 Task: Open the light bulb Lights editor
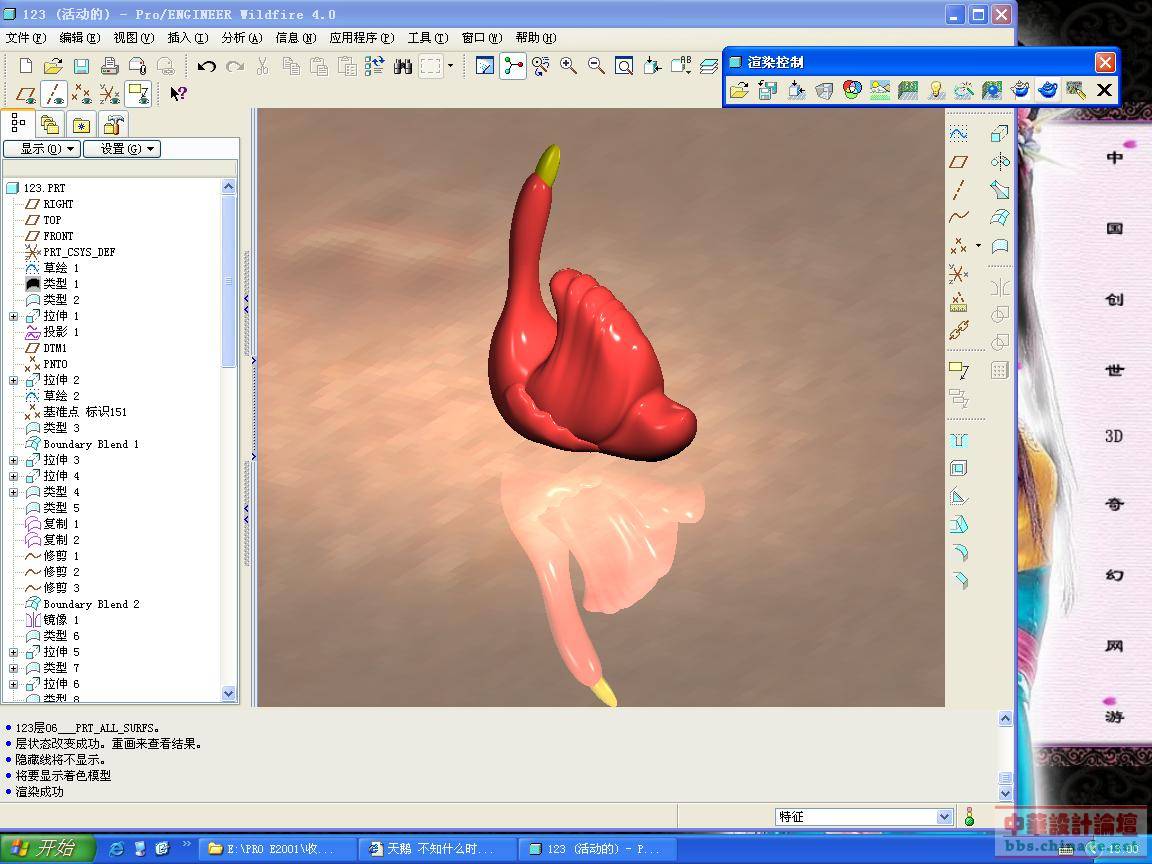tap(936, 90)
